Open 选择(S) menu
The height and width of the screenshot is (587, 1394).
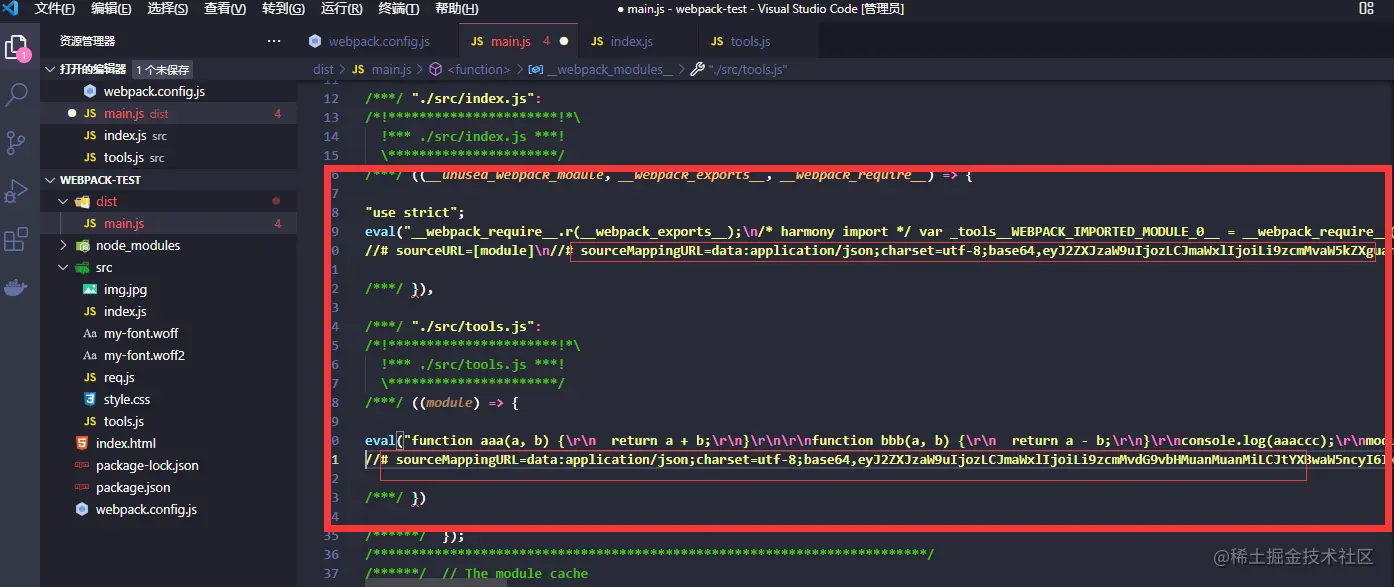click(168, 9)
